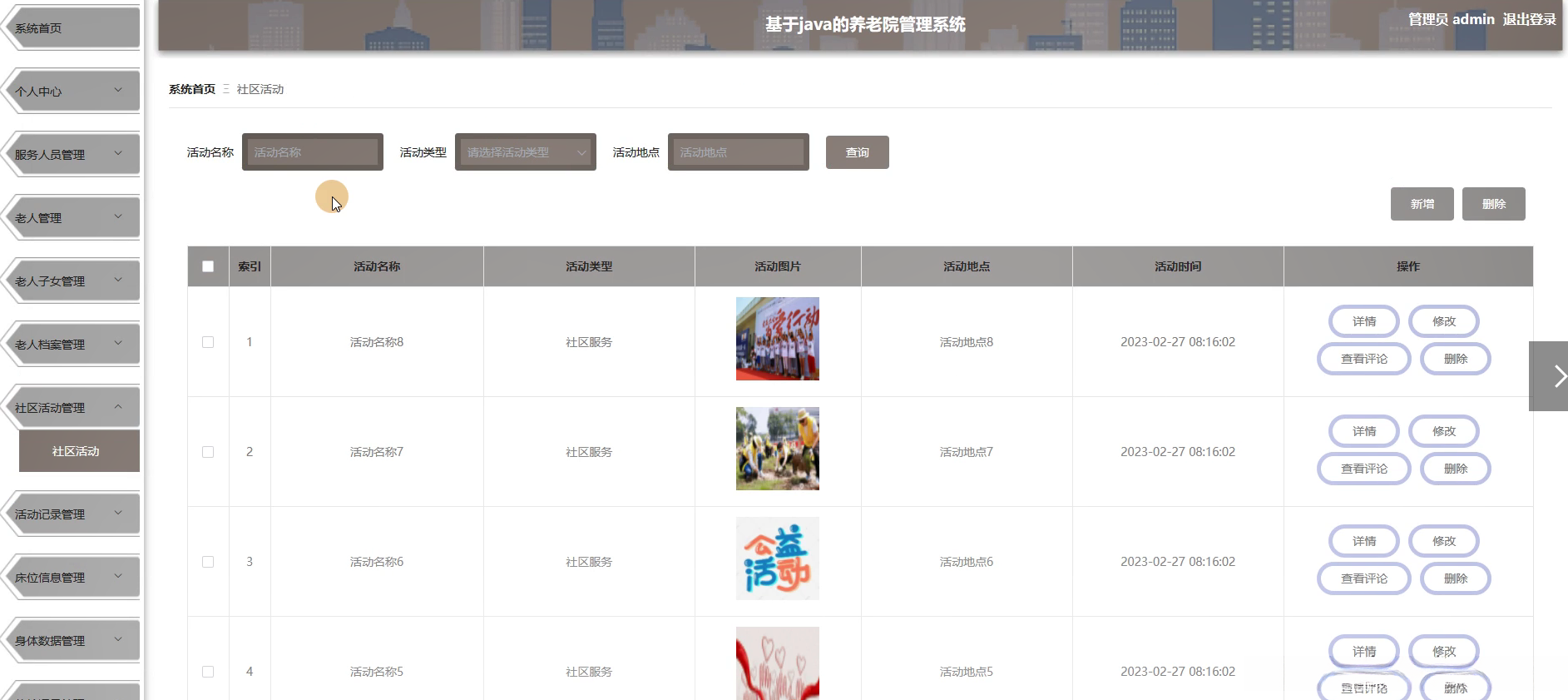The image size is (1568, 700).
Task: Click 查看评论 for 活动名称8
Action: [x=1364, y=359]
